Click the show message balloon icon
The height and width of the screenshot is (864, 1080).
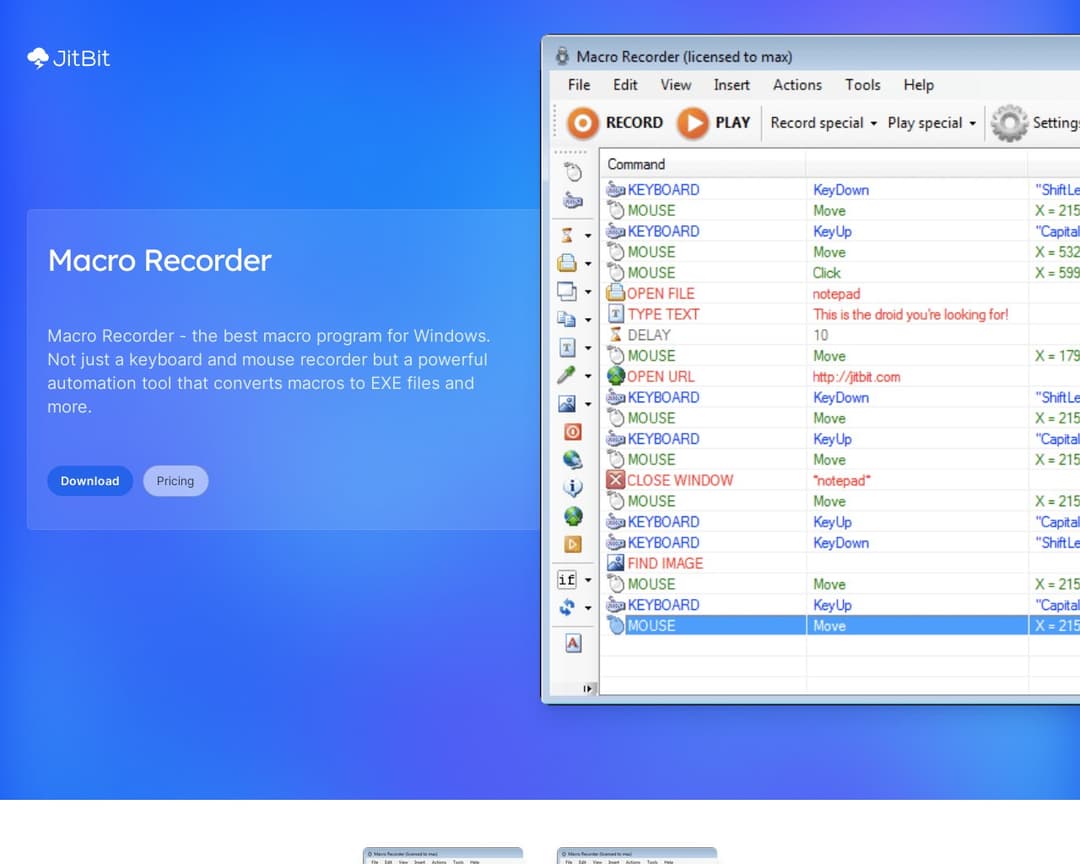pos(572,487)
